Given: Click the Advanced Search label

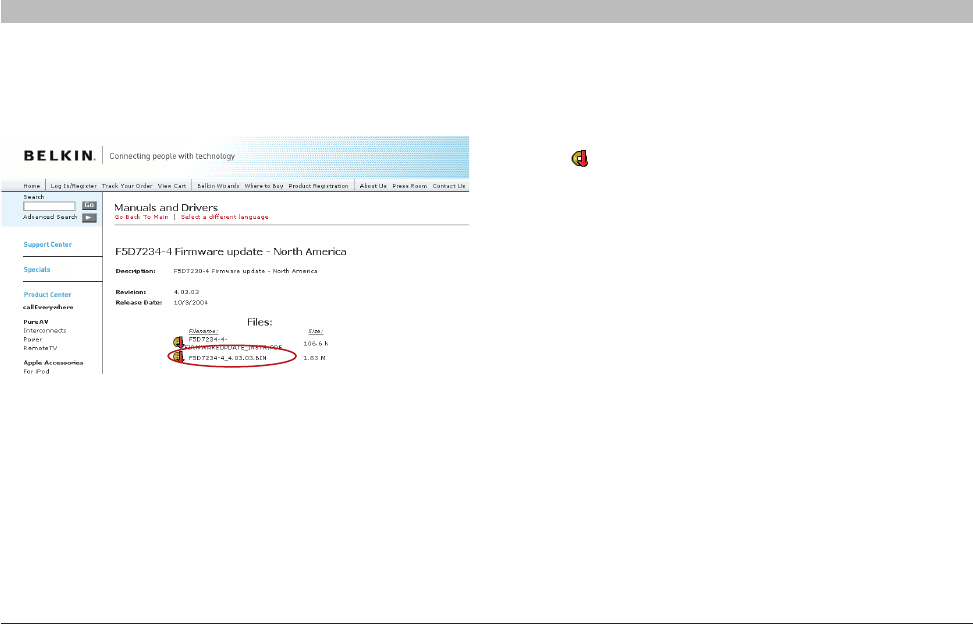Looking at the screenshot, I should [50, 217].
